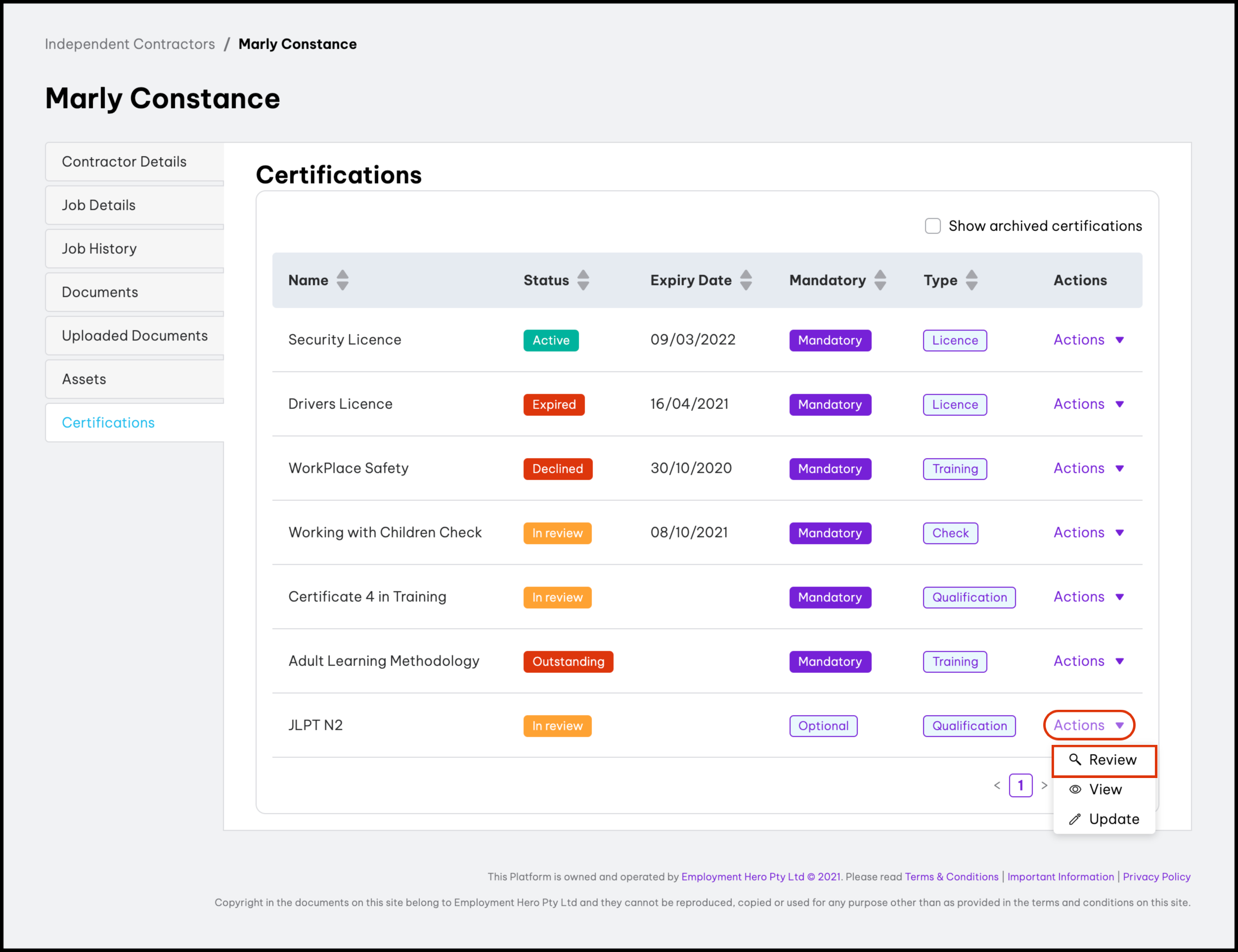Click eye icon next to View
The width and height of the screenshot is (1238, 952).
coord(1075,789)
